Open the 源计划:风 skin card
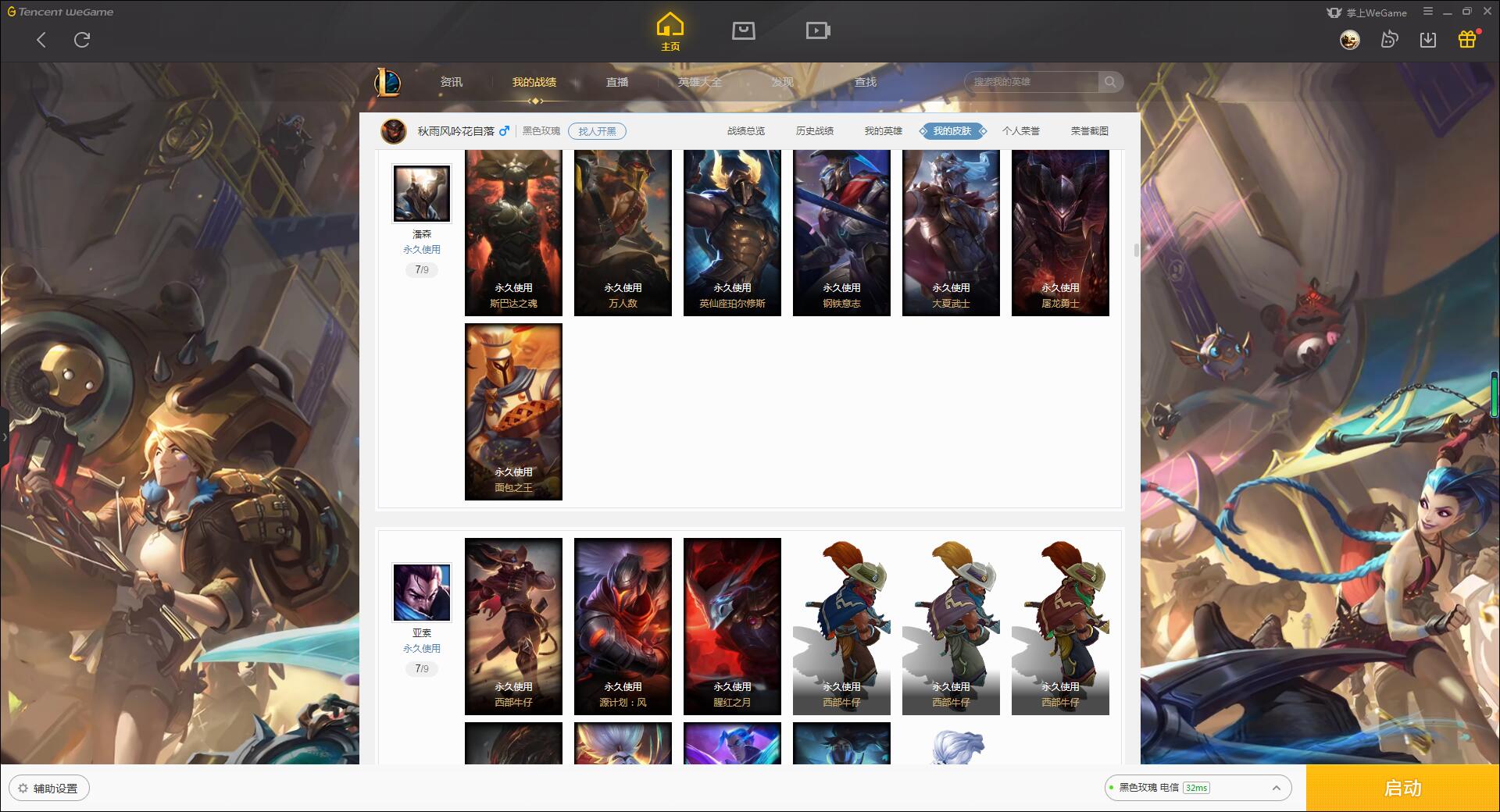Image resolution: width=1500 pixels, height=812 pixels. (x=623, y=626)
